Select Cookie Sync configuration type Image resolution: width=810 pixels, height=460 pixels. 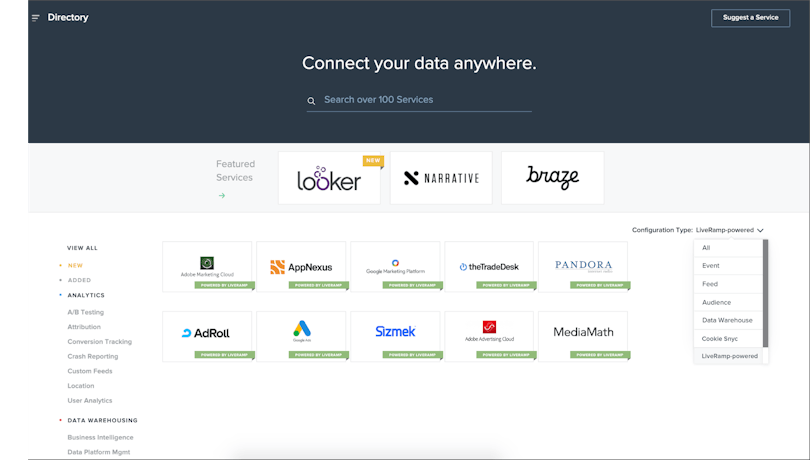click(728, 339)
